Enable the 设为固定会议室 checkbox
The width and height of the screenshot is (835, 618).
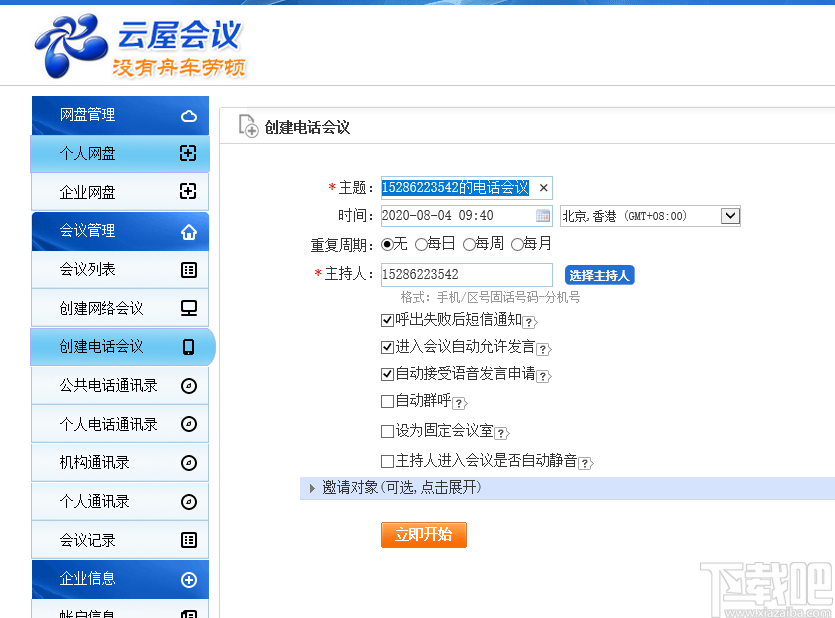(387, 431)
